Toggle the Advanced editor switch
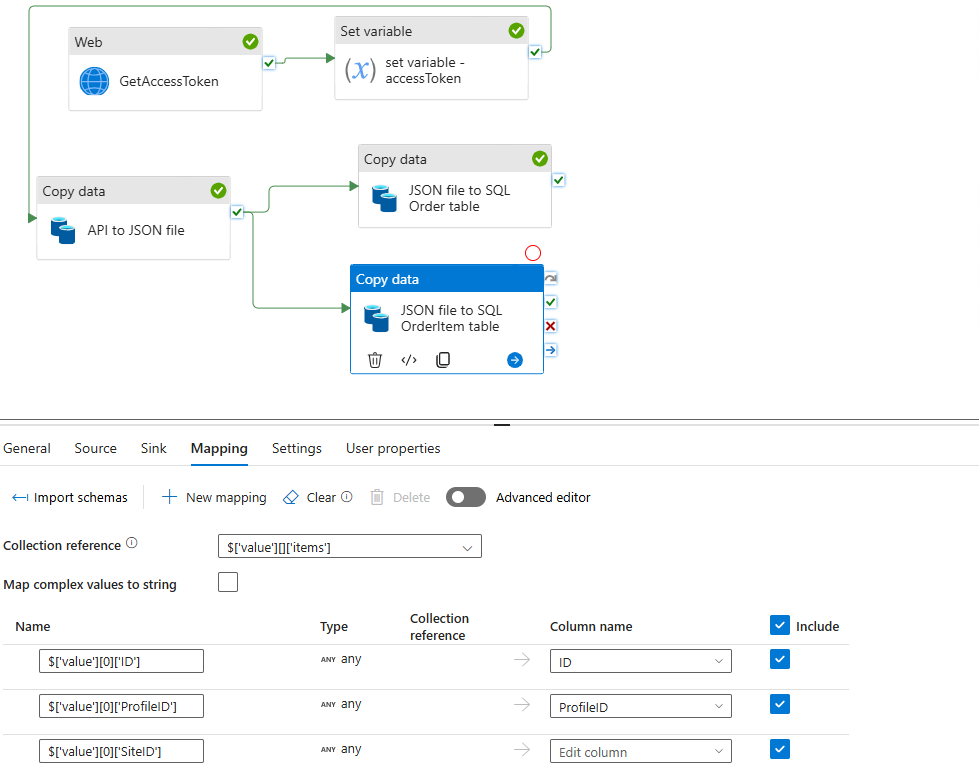This screenshot has height=765, width=979. tap(466, 497)
